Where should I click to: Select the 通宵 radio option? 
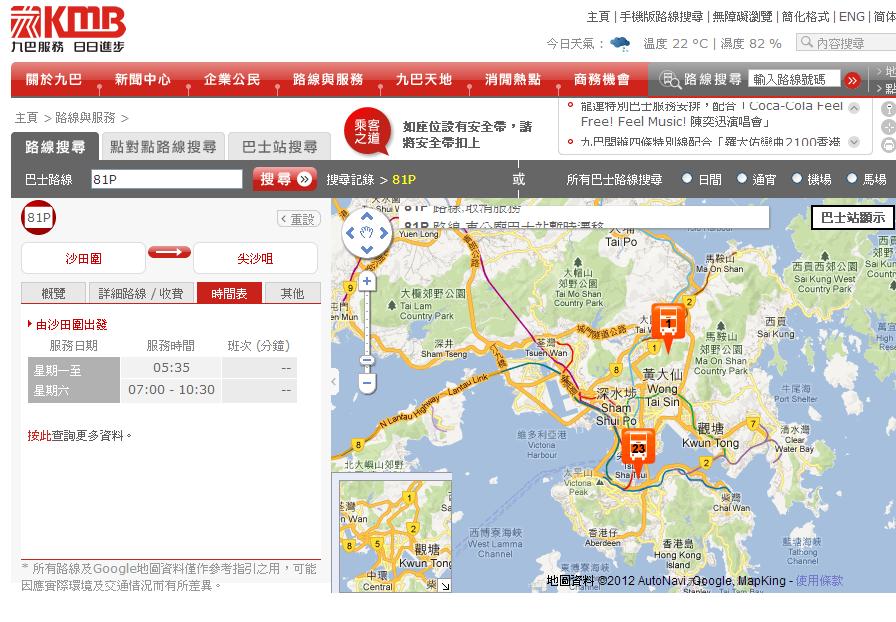click(x=742, y=178)
